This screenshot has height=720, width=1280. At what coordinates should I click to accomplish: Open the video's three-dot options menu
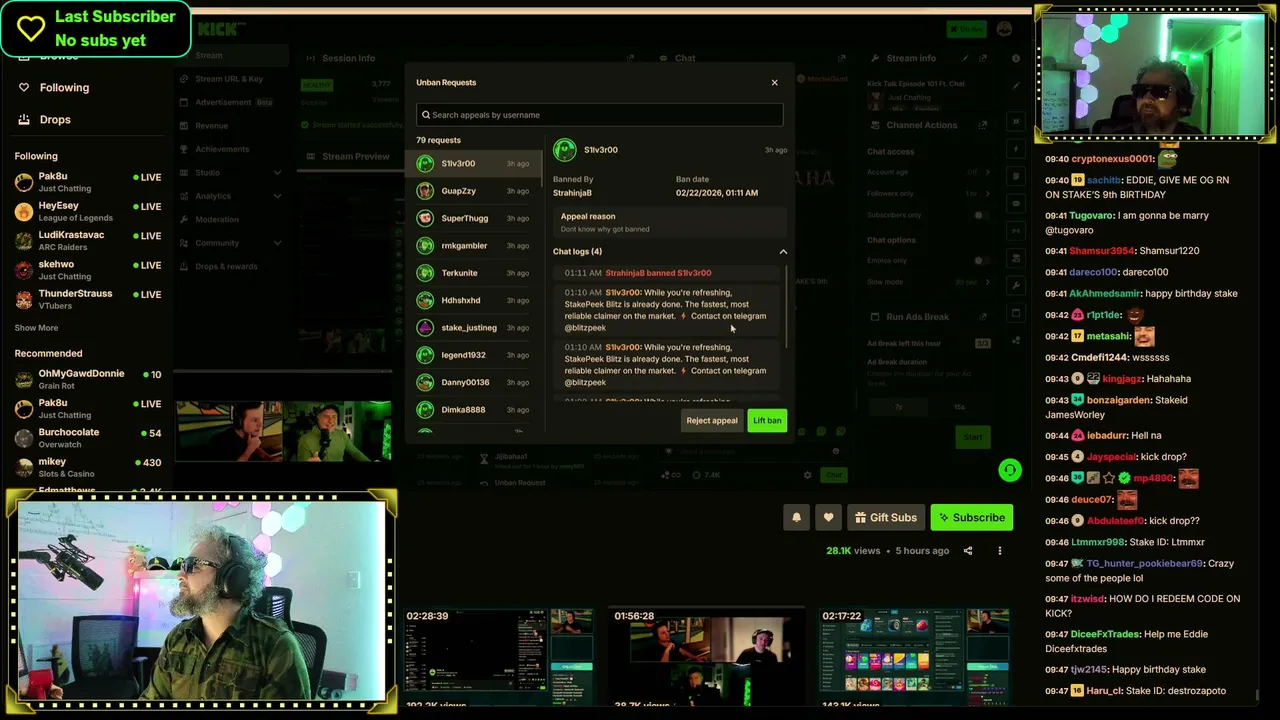999,551
